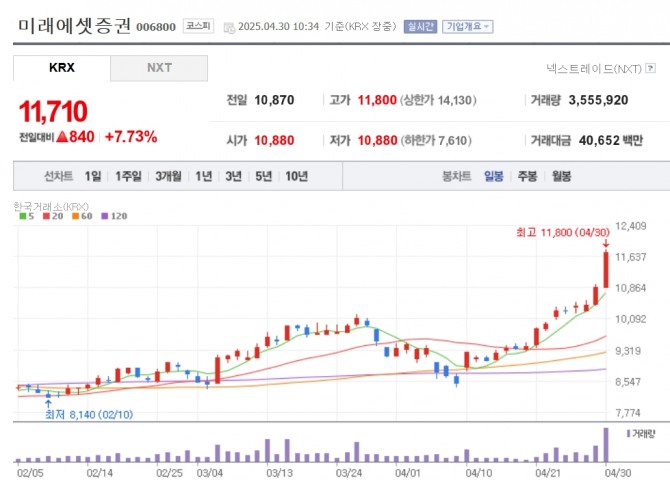Select the 3개월 line chart period
This screenshot has width=670, height=480.
click(168, 176)
